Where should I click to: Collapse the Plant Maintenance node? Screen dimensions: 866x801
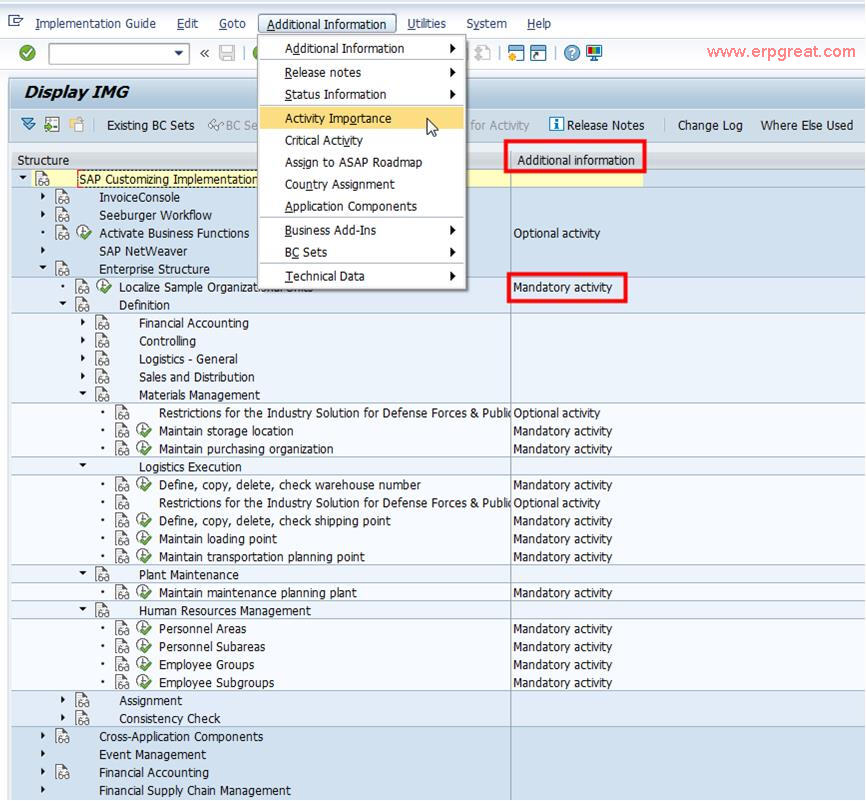tap(83, 573)
